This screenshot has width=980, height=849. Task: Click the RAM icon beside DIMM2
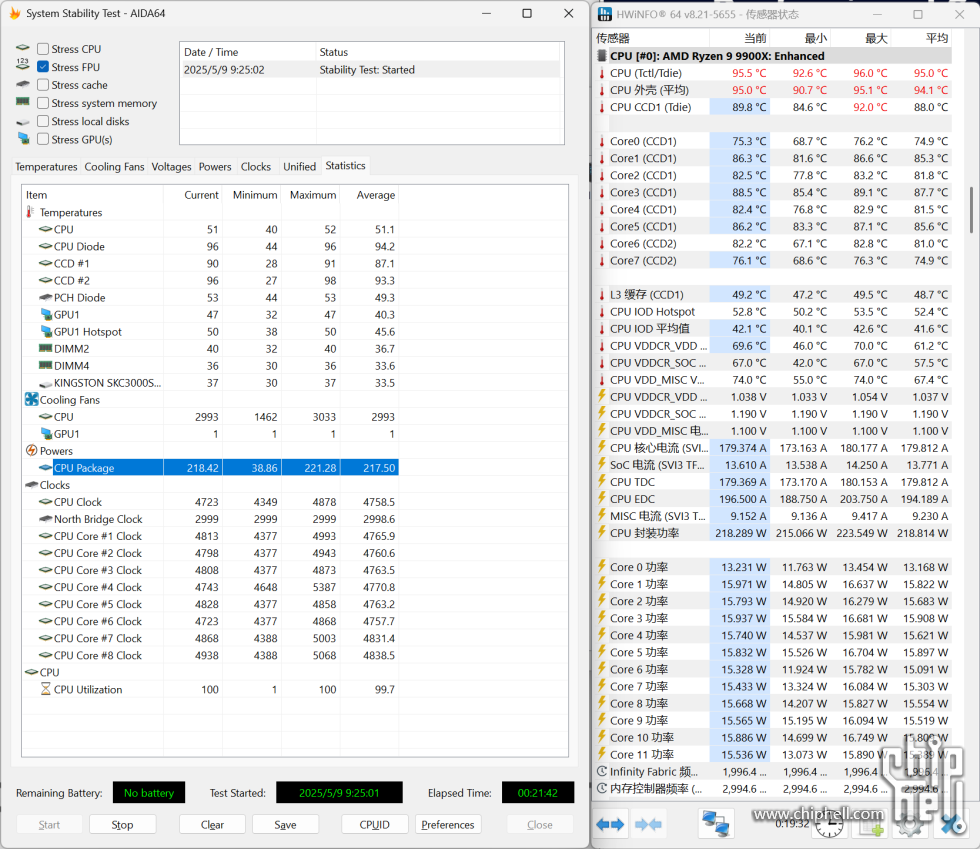[46, 348]
